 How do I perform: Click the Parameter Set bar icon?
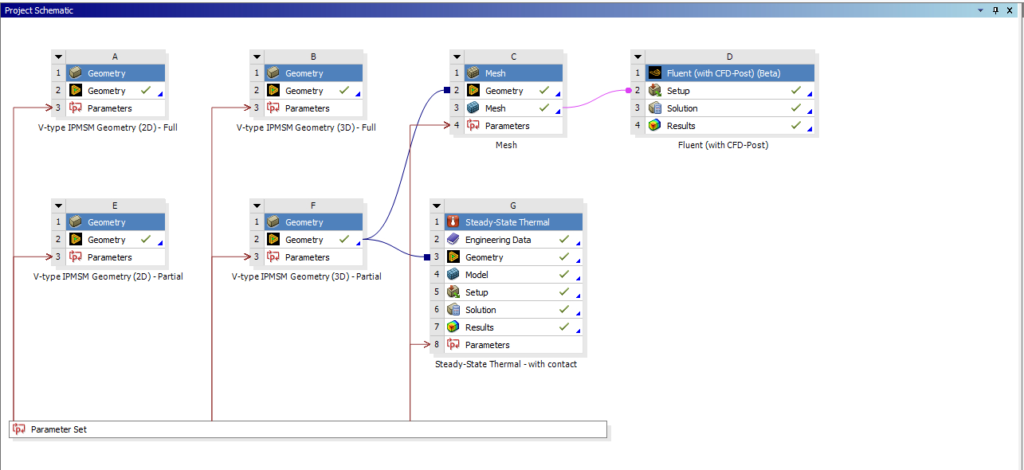pyautogui.click(x=19, y=430)
